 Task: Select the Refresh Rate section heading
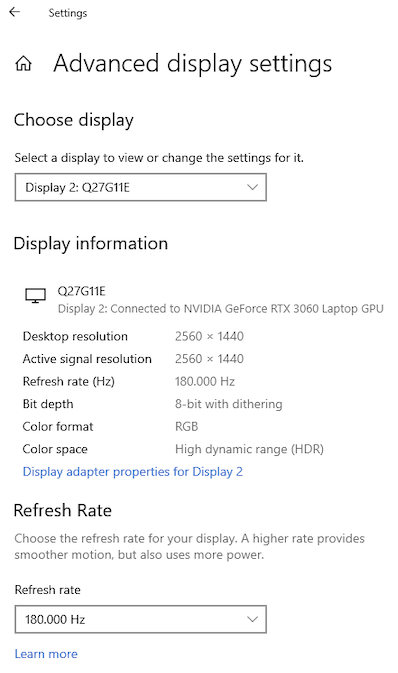click(x=63, y=510)
